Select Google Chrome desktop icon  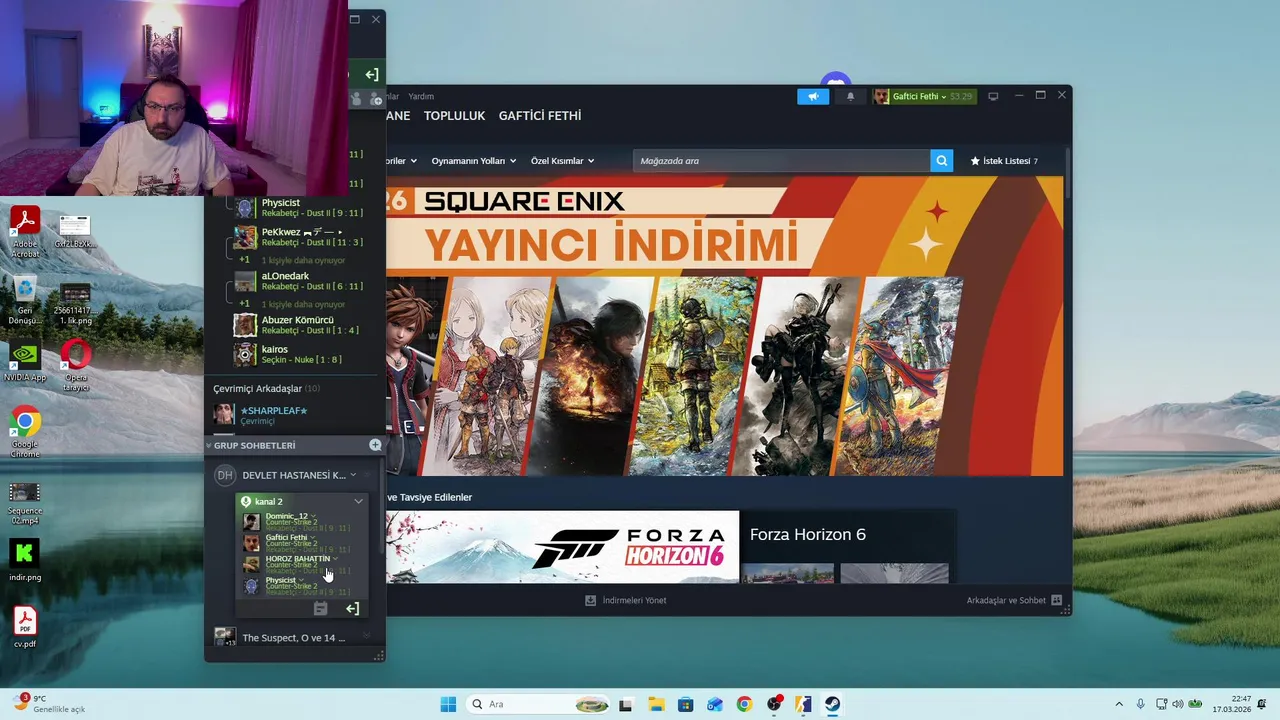[x=25, y=433]
